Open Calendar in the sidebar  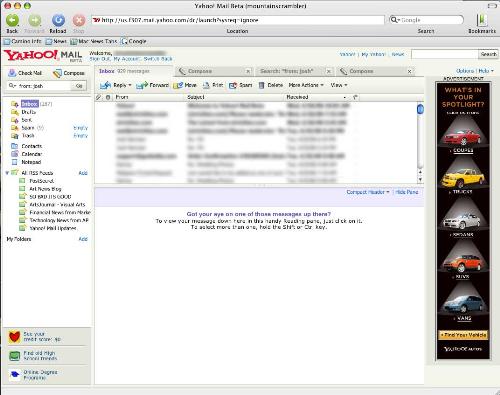click(x=32, y=154)
